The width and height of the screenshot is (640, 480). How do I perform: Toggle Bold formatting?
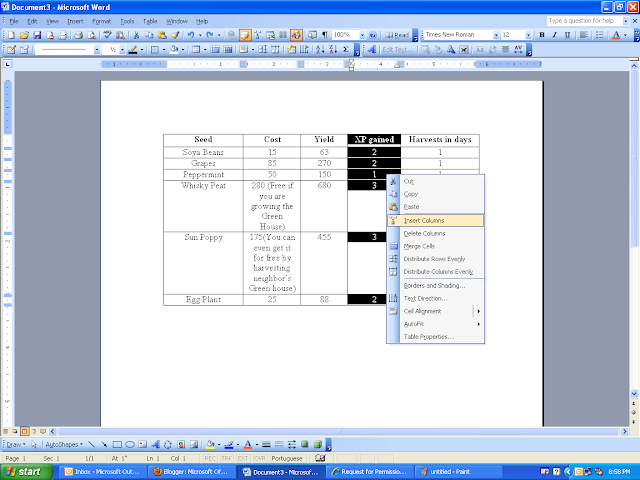tap(542, 35)
